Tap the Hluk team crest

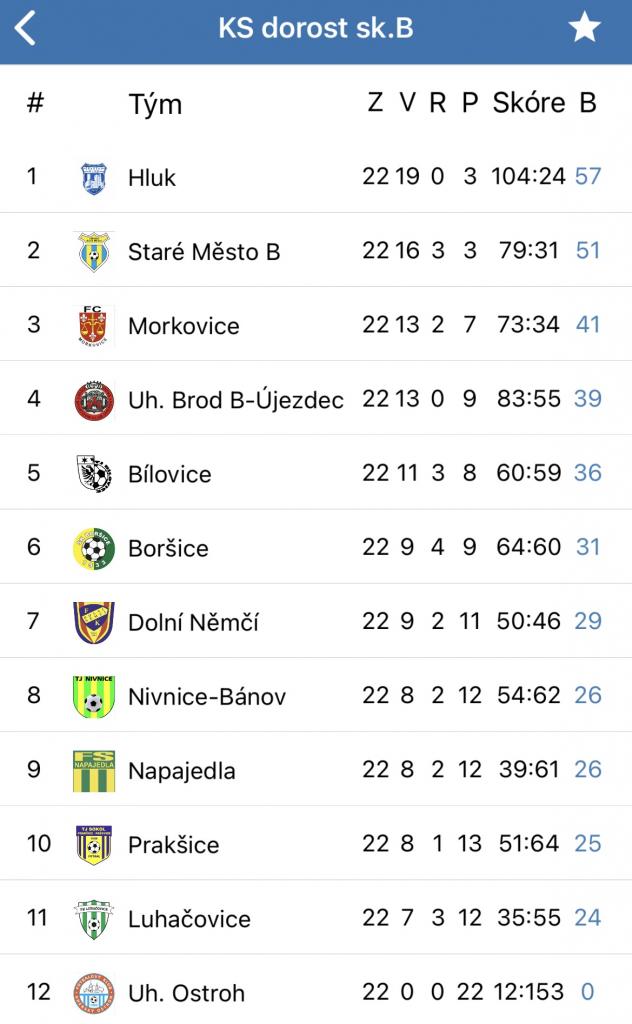pyautogui.click(x=93, y=178)
